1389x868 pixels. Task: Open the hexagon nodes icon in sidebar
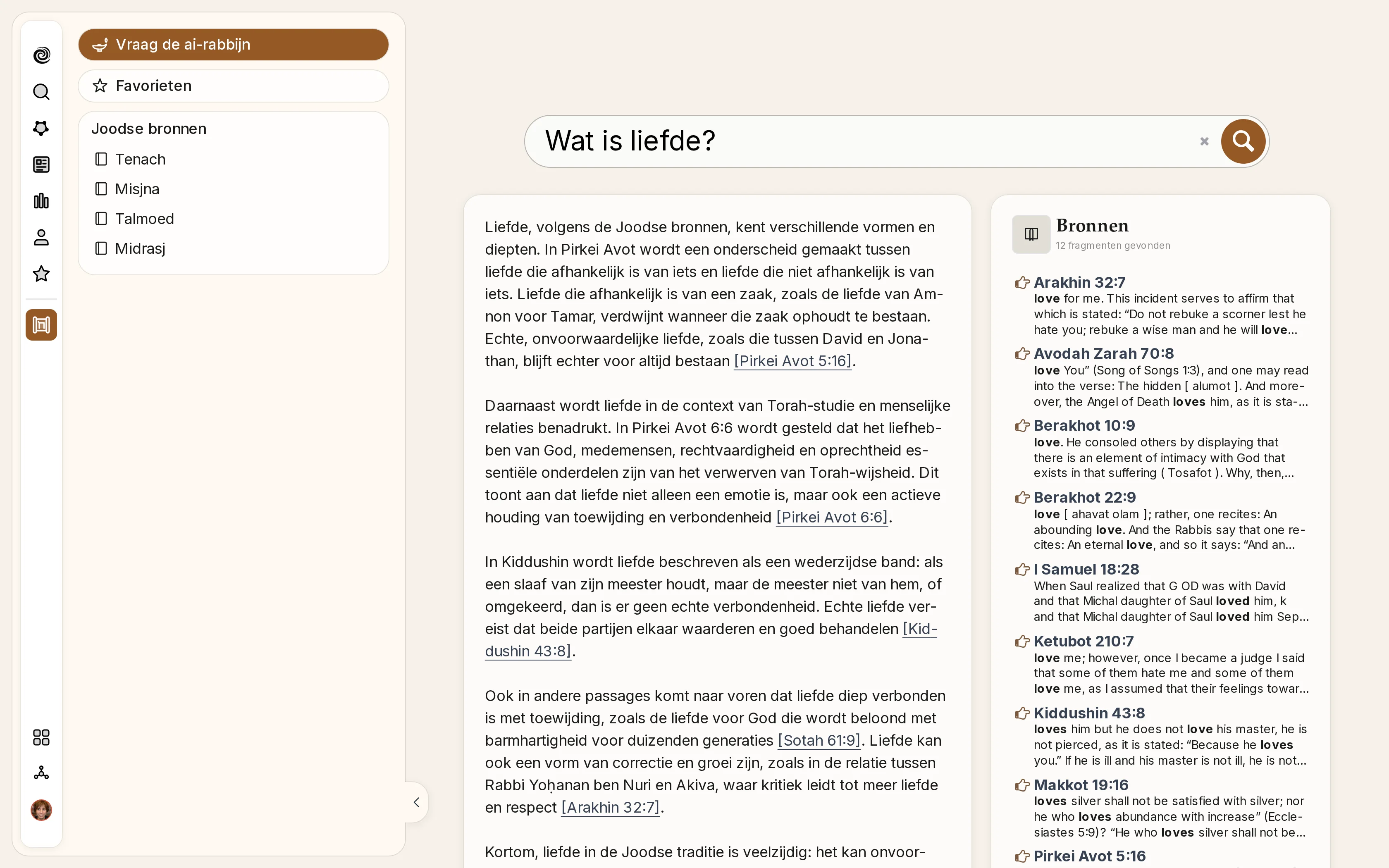[x=41, y=128]
